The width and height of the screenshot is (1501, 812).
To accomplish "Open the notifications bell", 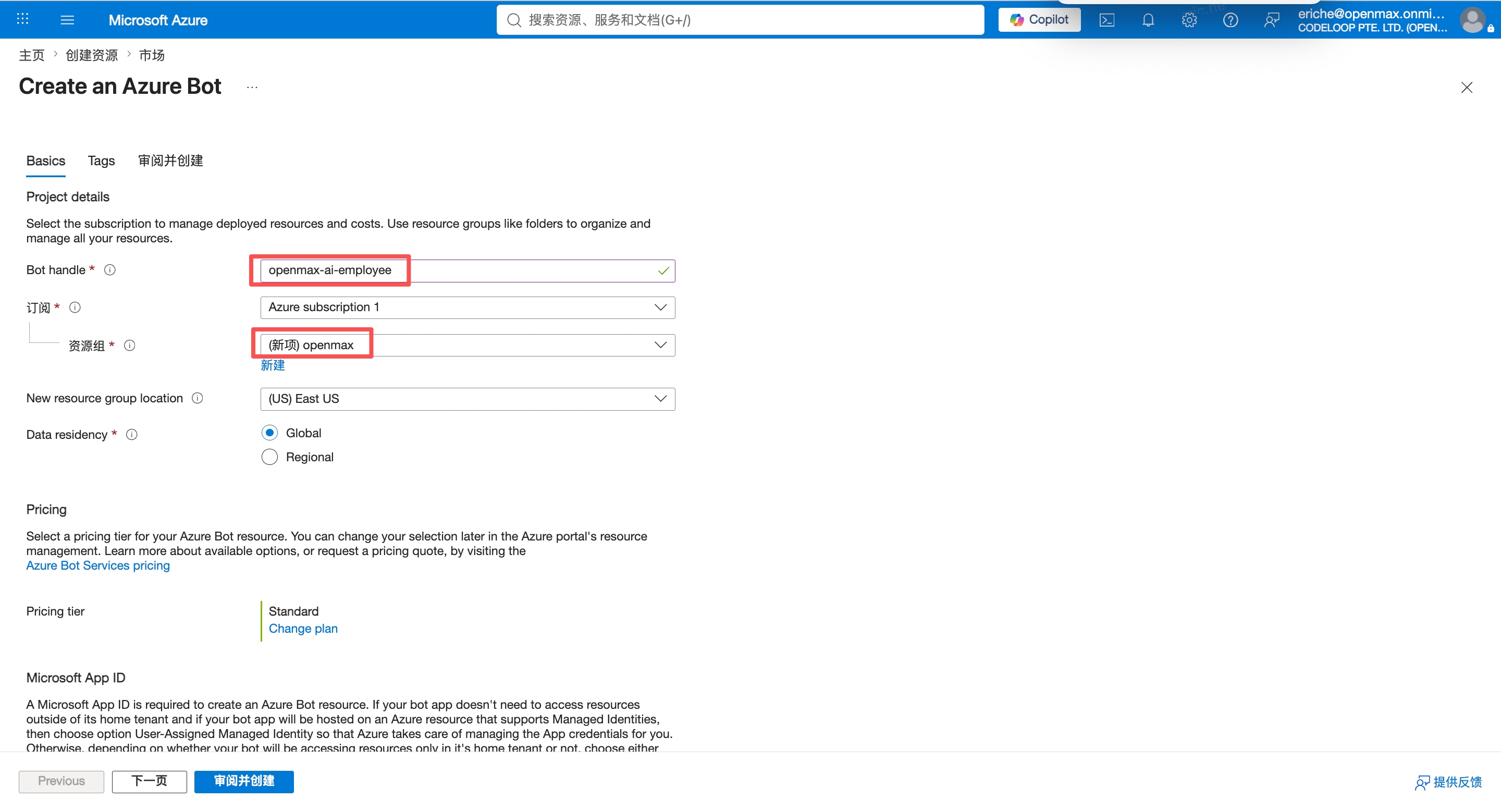I will click(x=1148, y=20).
